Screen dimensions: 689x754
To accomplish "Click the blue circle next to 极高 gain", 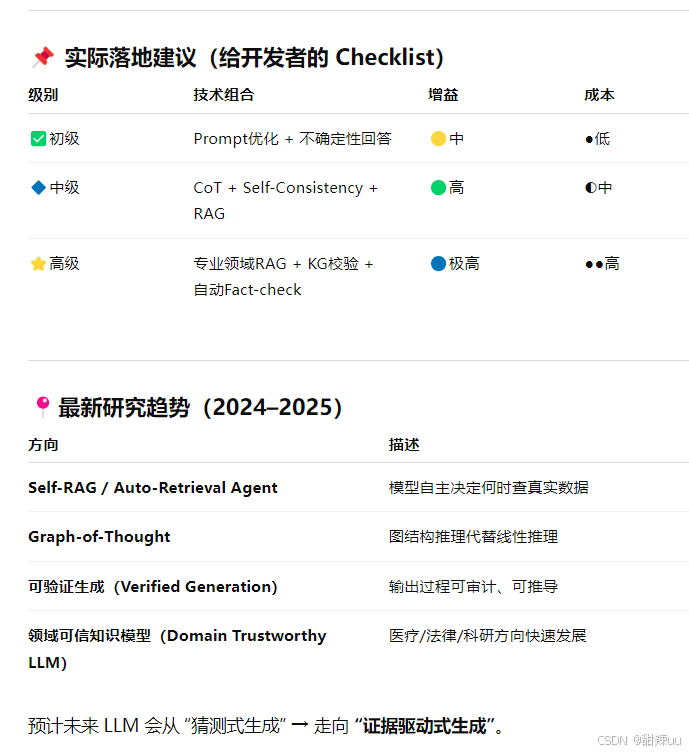I will pos(438,264).
